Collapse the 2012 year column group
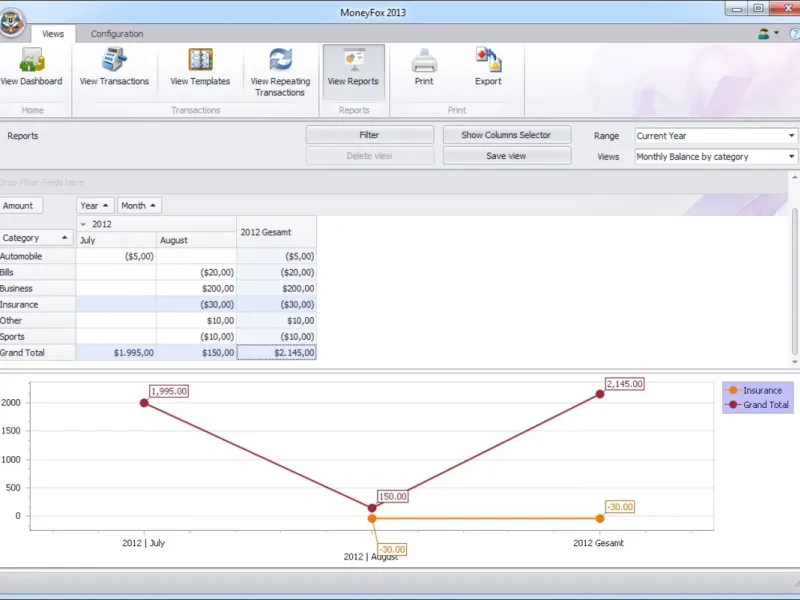Image resolution: width=800 pixels, height=600 pixels. tap(83, 224)
